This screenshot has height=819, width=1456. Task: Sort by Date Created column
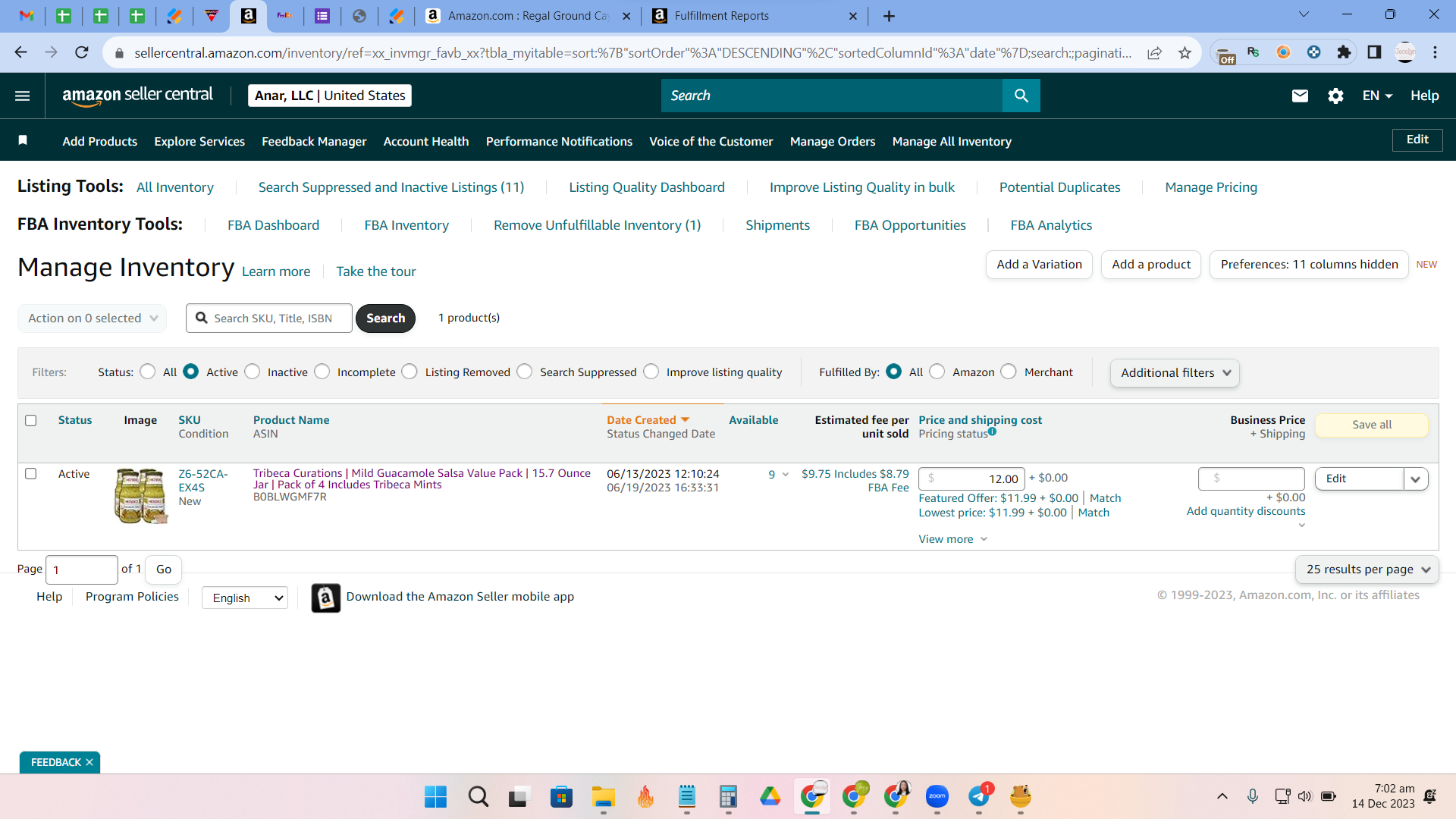click(648, 420)
